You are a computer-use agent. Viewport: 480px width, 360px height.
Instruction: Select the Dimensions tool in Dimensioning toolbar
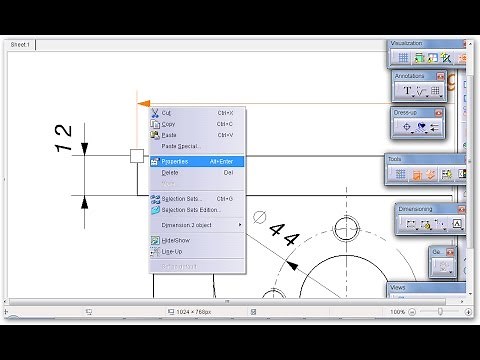(411, 224)
